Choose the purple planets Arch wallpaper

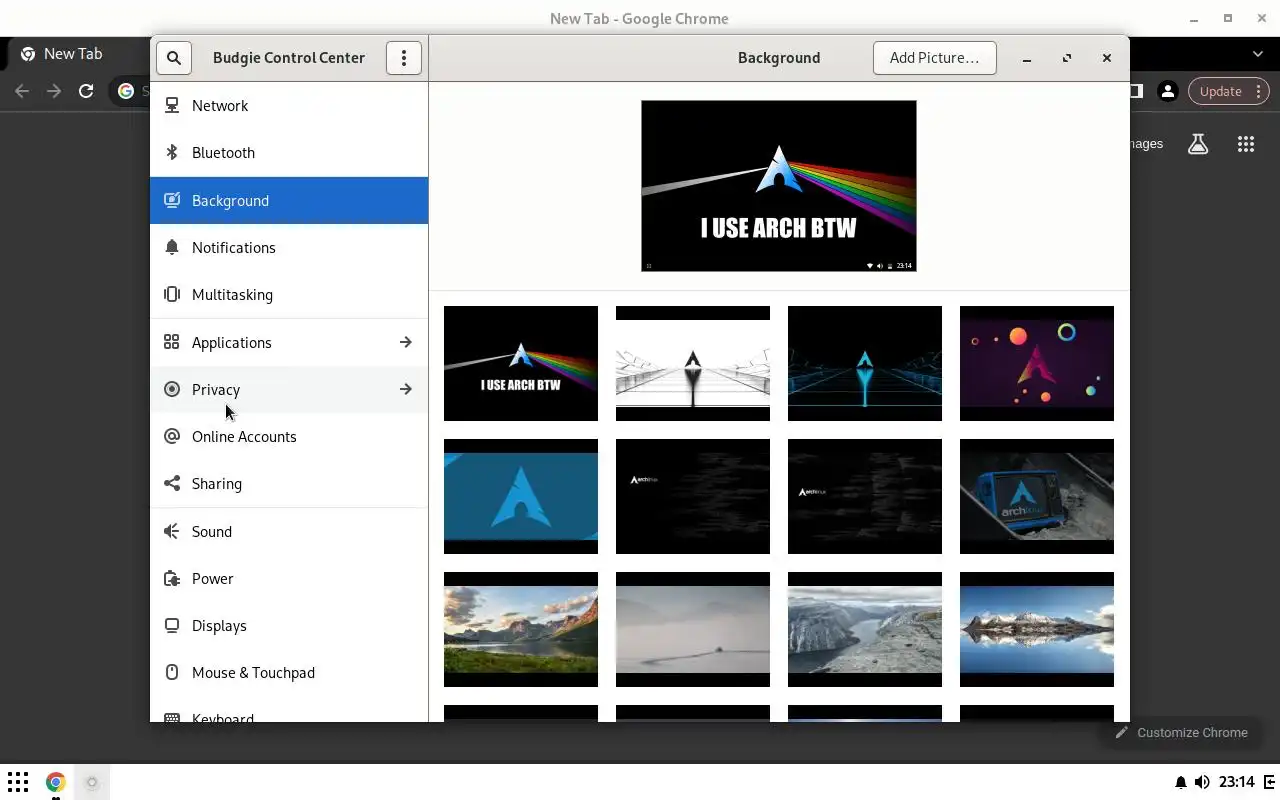tap(1037, 363)
